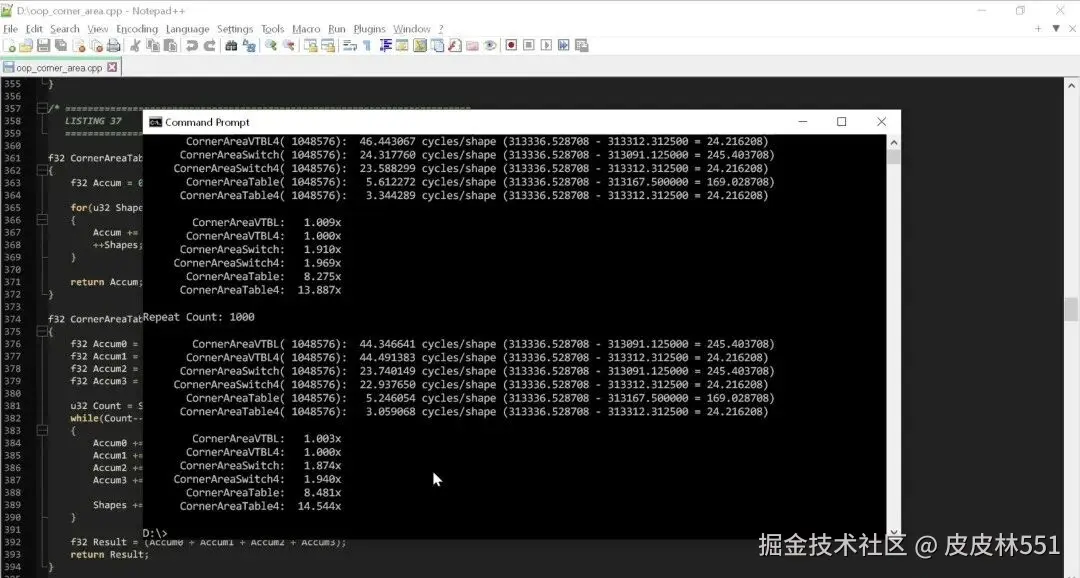Collapse the fold marker at line 375

click(41, 331)
